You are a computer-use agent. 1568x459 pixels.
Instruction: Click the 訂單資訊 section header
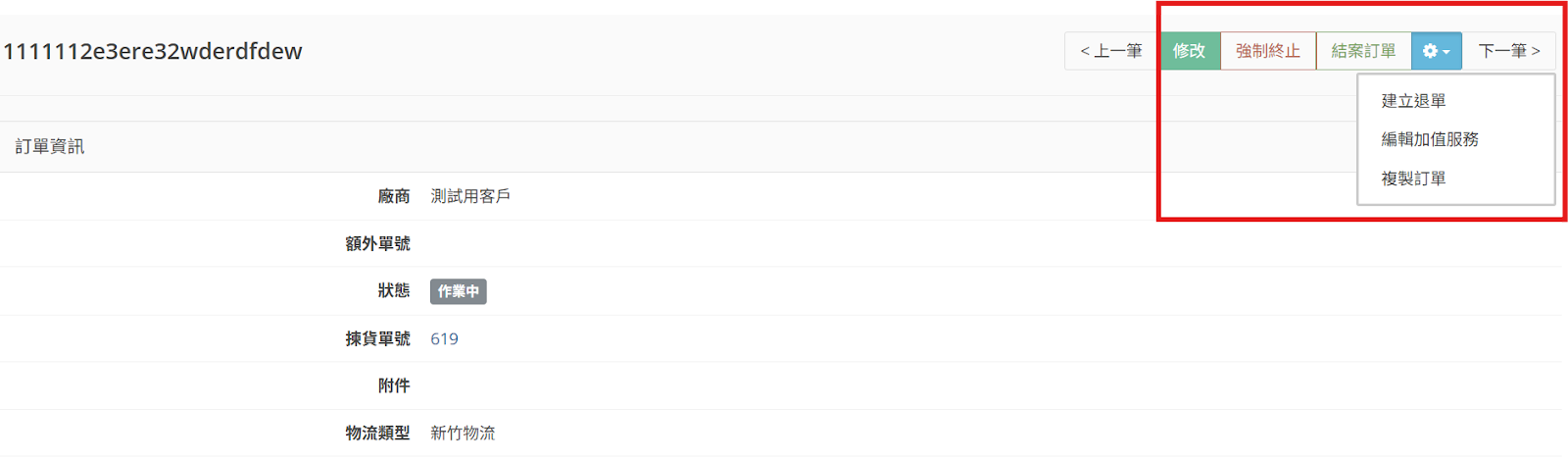point(50,147)
